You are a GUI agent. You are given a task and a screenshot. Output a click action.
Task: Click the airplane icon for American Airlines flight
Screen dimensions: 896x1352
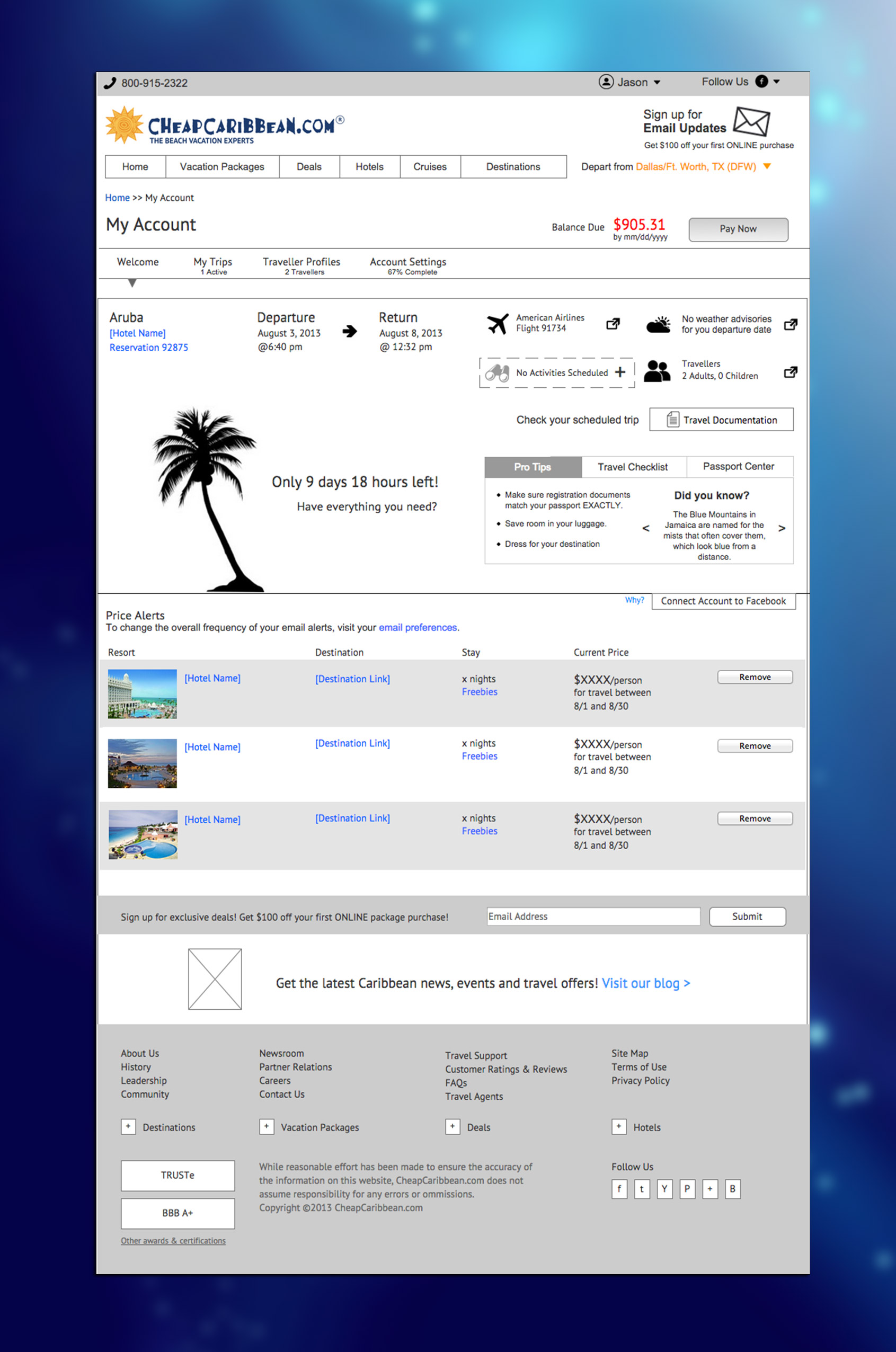[x=497, y=323]
